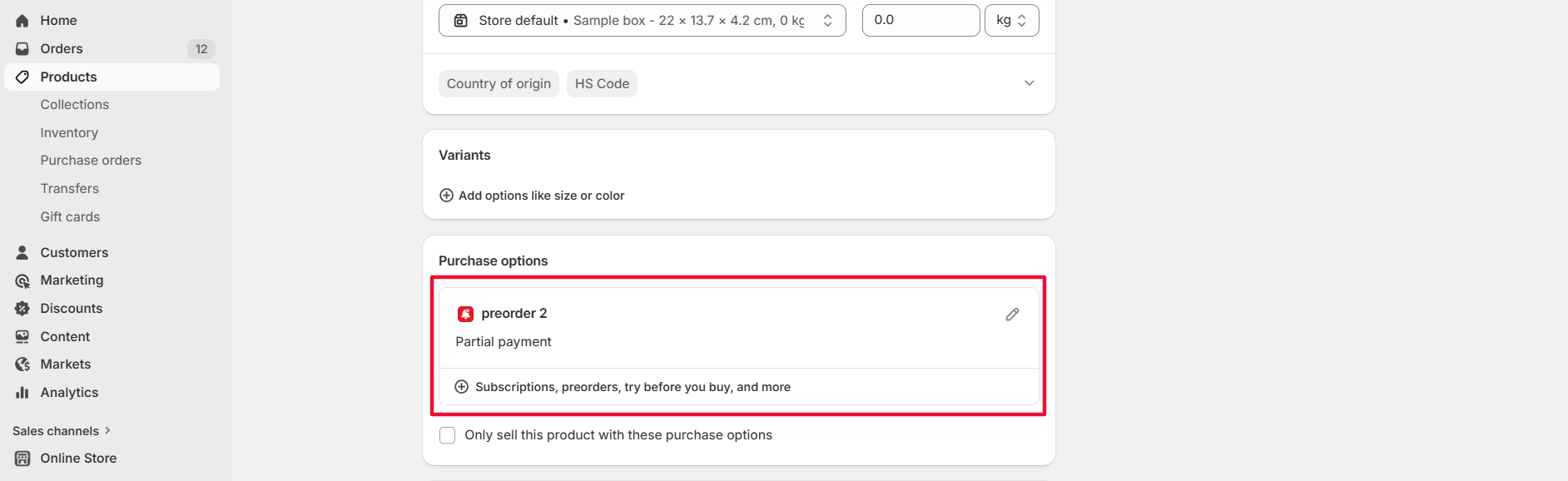
Task: Click the Markets globe icon
Action: [22, 364]
